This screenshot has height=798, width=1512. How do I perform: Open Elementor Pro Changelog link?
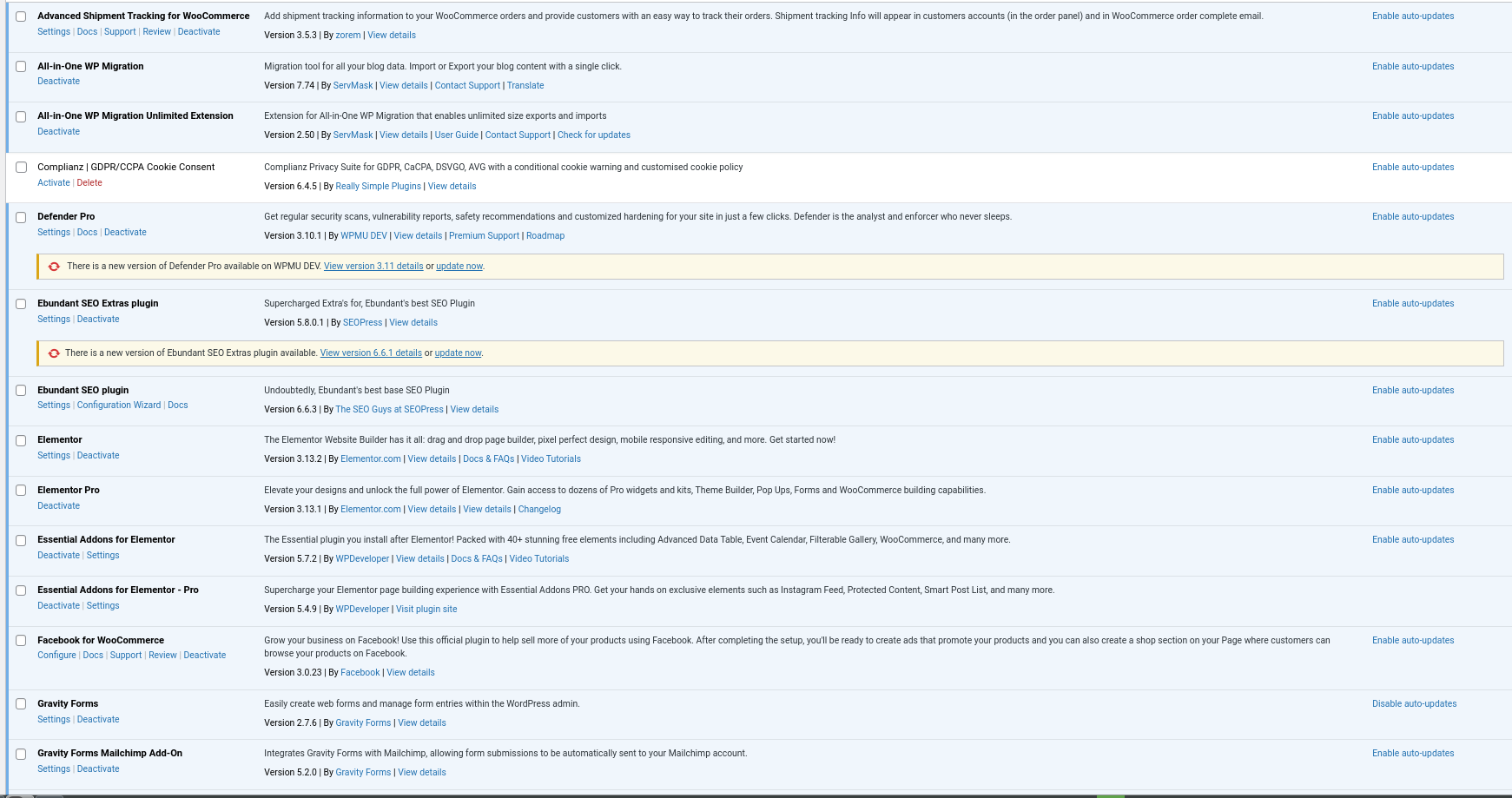tap(539, 510)
